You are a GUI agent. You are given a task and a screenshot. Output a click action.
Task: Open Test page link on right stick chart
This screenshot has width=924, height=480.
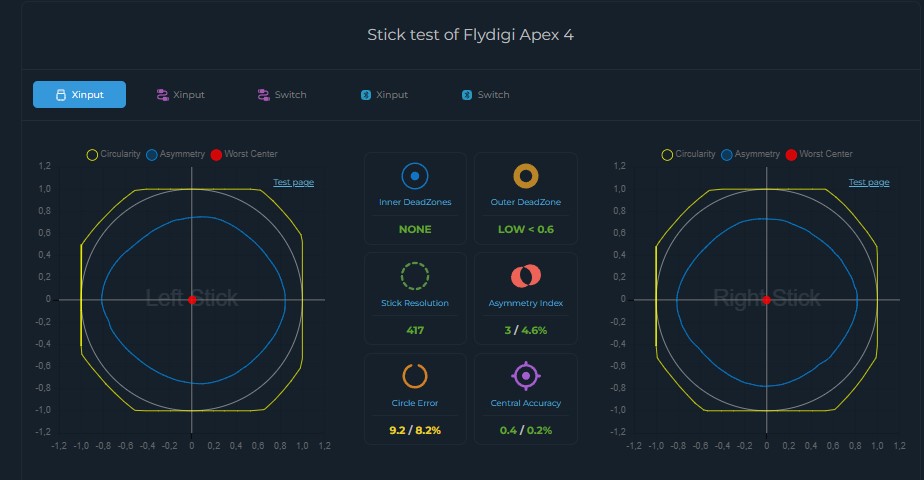pos(869,182)
